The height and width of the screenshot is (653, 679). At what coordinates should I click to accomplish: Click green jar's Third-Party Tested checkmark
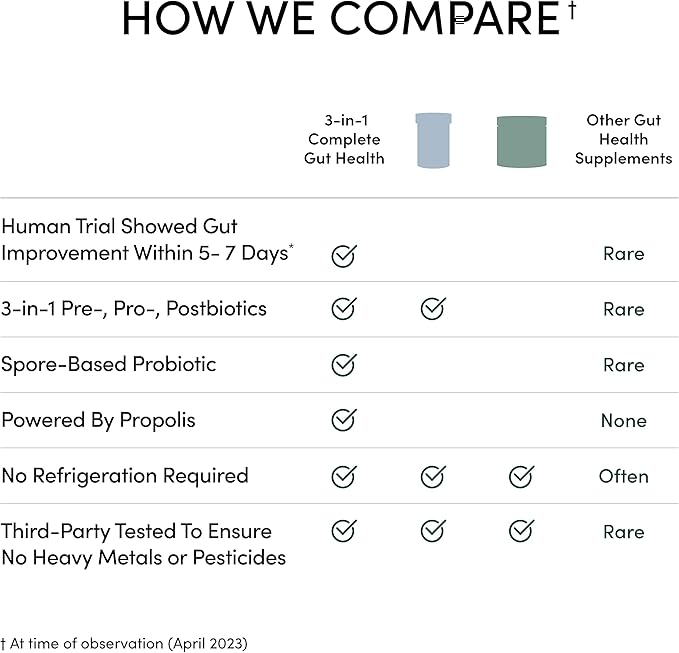click(x=521, y=531)
